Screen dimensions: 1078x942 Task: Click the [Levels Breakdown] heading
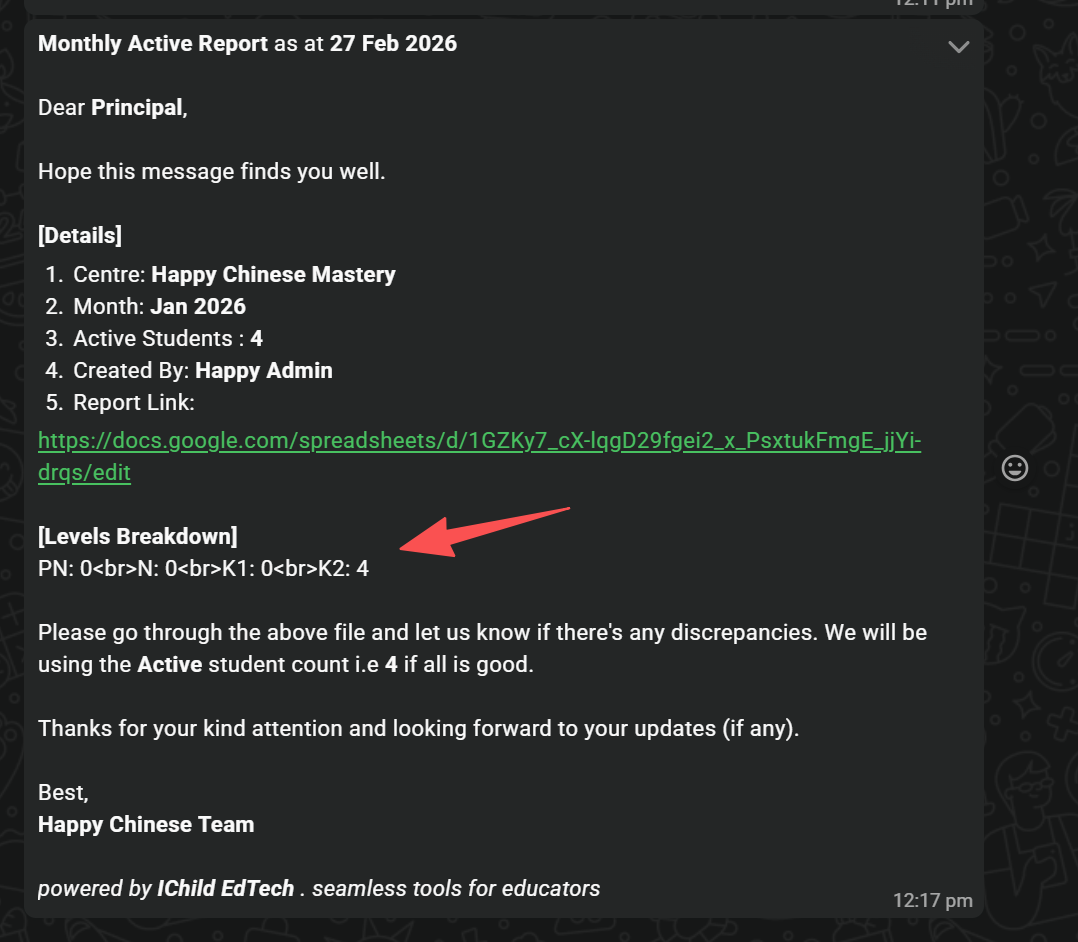[137, 536]
